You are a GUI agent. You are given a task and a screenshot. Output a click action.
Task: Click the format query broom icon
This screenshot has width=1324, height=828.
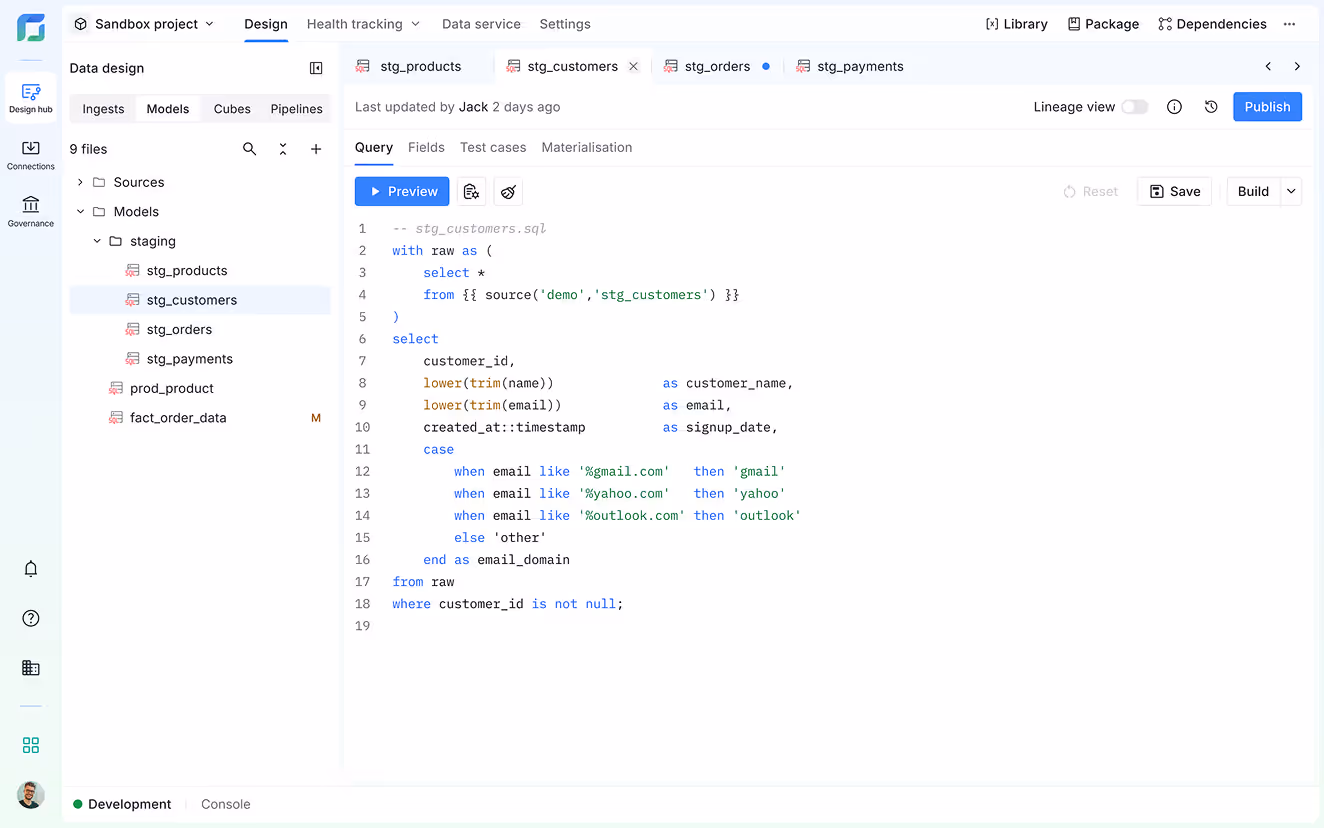pyautogui.click(x=508, y=192)
